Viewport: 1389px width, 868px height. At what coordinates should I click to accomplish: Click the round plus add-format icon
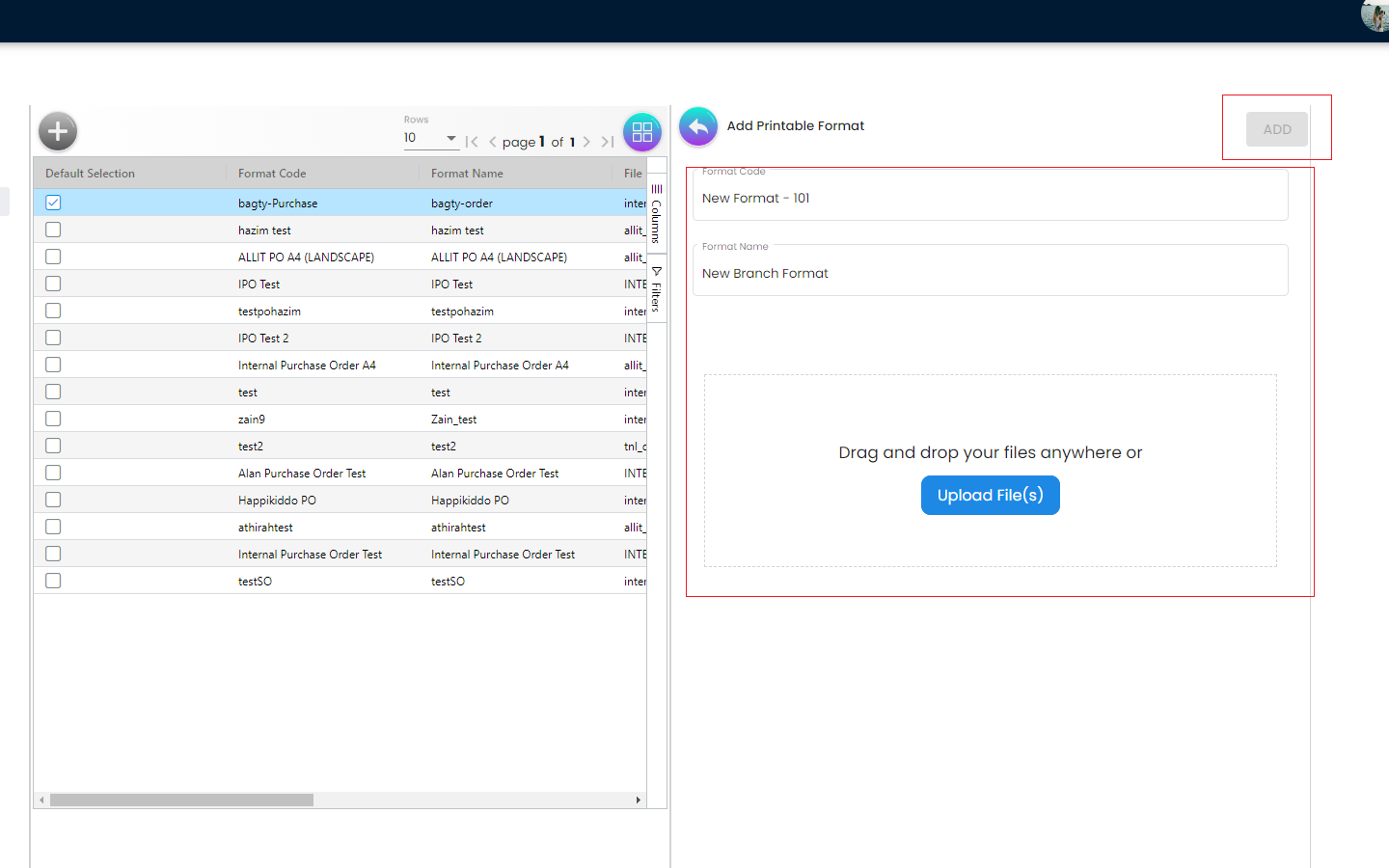[58, 131]
